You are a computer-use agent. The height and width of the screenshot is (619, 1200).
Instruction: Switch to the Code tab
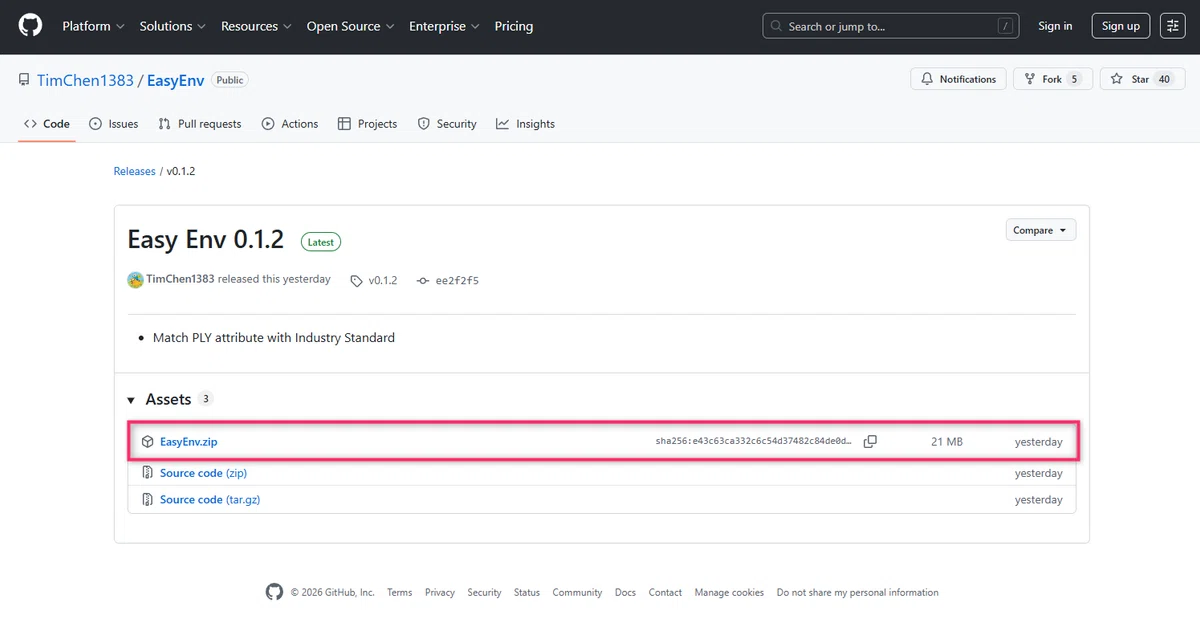(47, 124)
